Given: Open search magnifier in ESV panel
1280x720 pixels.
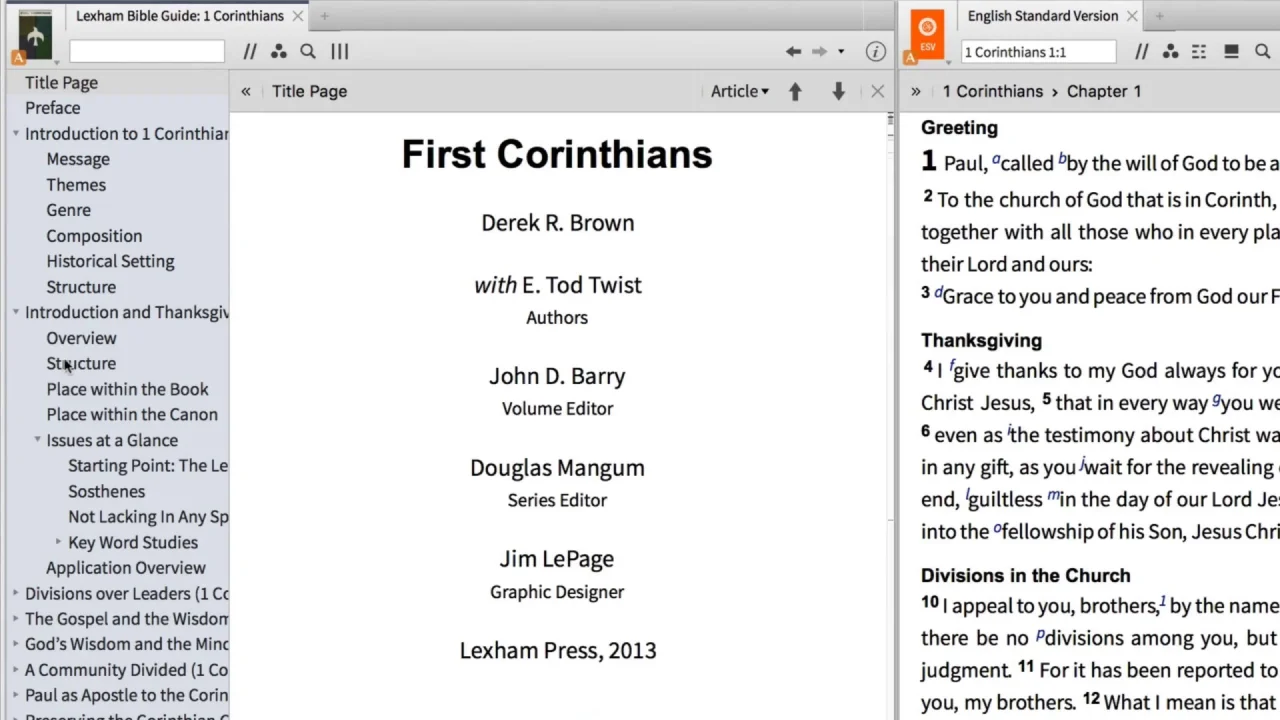Looking at the screenshot, I should (x=1263, y=52).
